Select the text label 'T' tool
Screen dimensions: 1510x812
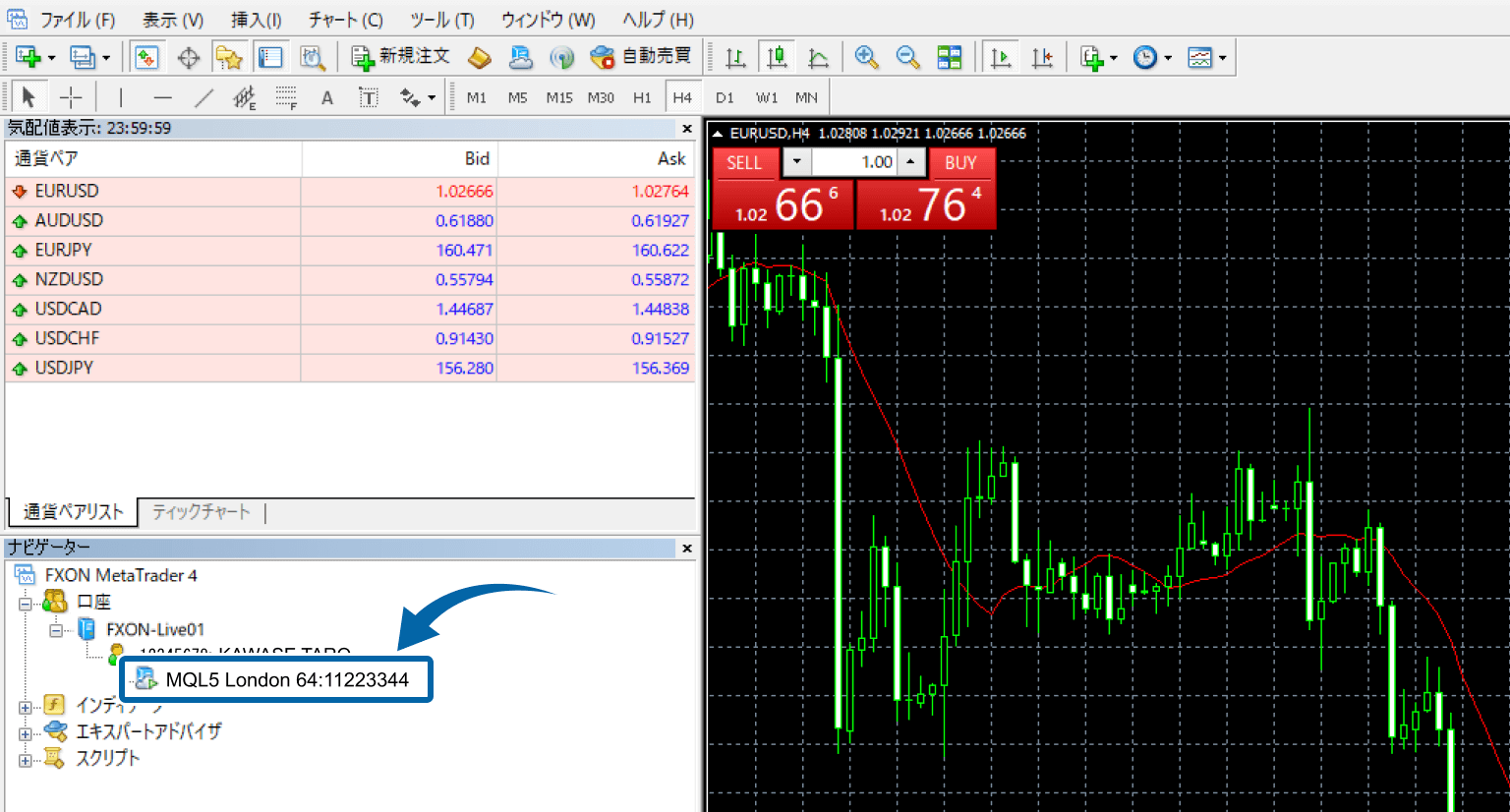(x=369, y=97)
